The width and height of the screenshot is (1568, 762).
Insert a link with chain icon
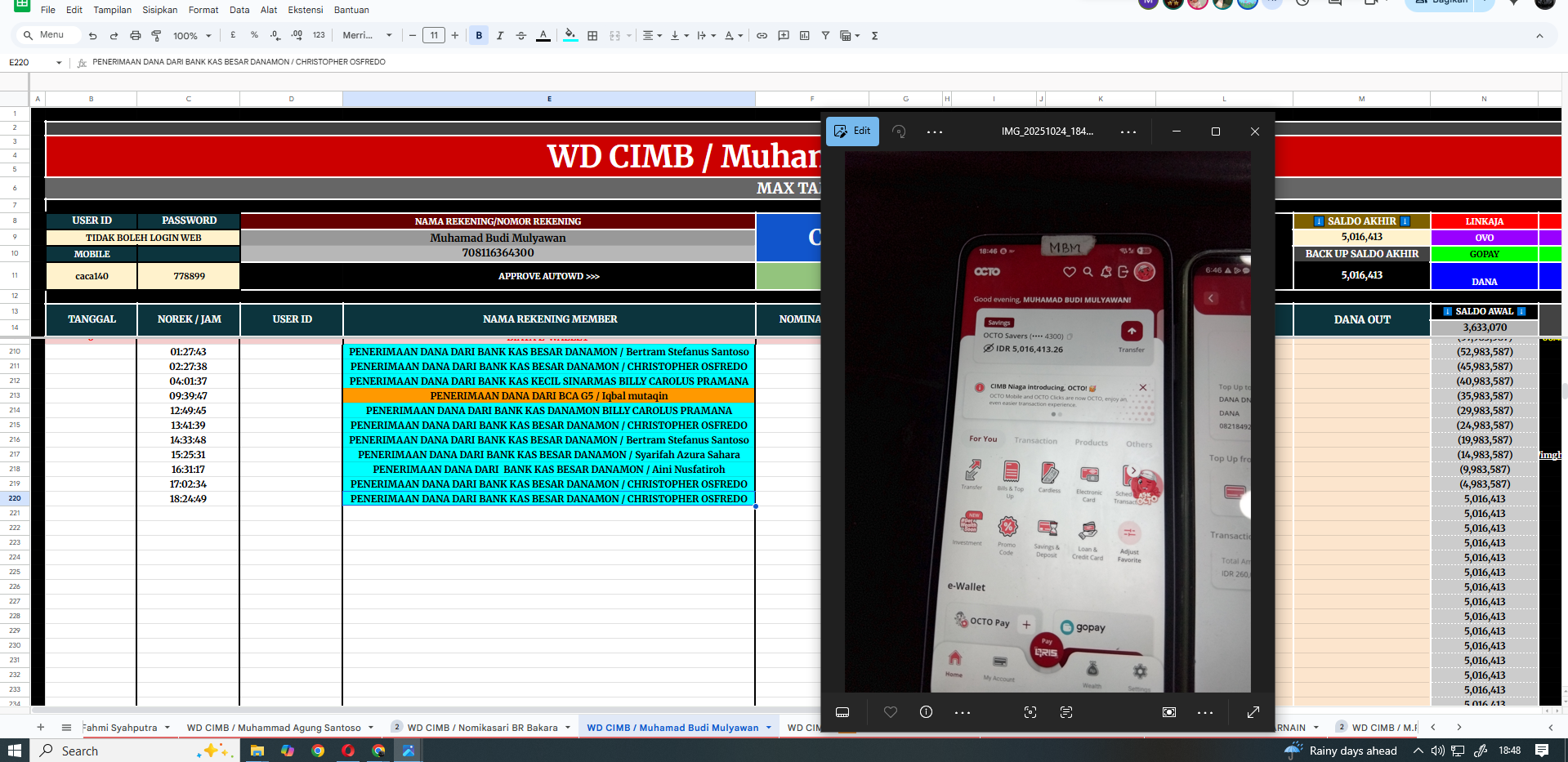[x=762, y=35]
